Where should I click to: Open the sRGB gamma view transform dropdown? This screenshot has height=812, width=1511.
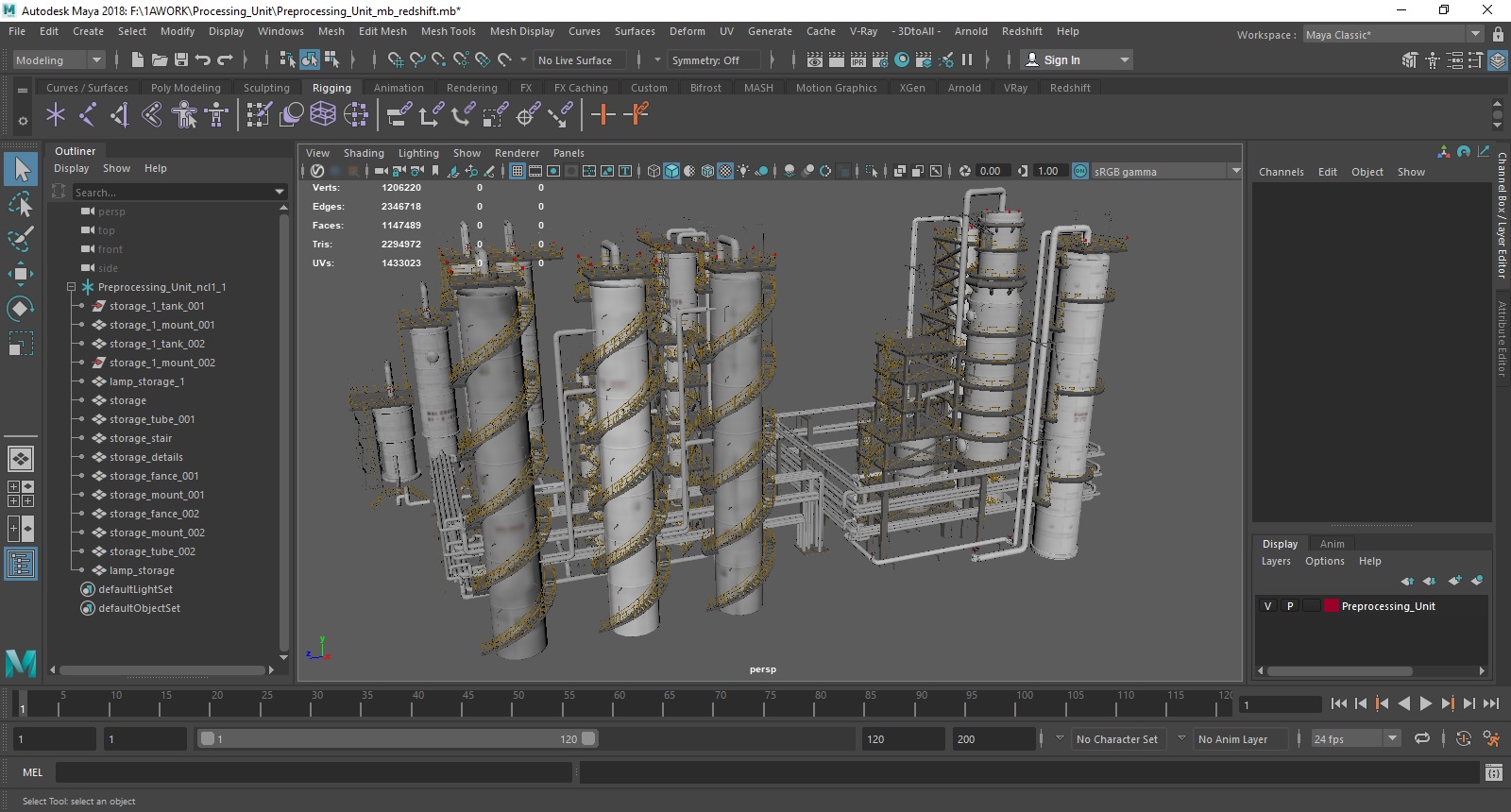pos(1235,171)
